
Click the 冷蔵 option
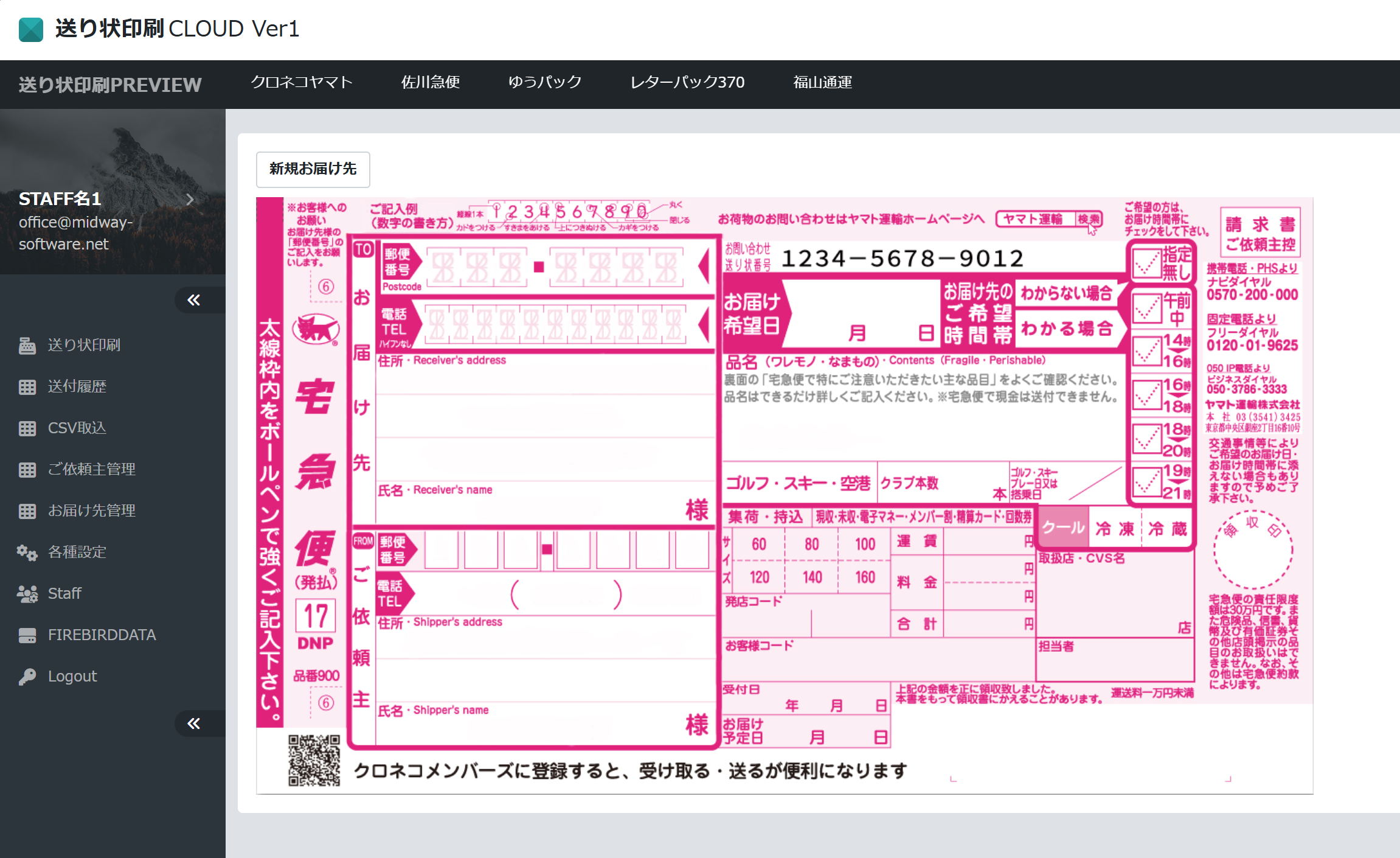click(1168, 528)
